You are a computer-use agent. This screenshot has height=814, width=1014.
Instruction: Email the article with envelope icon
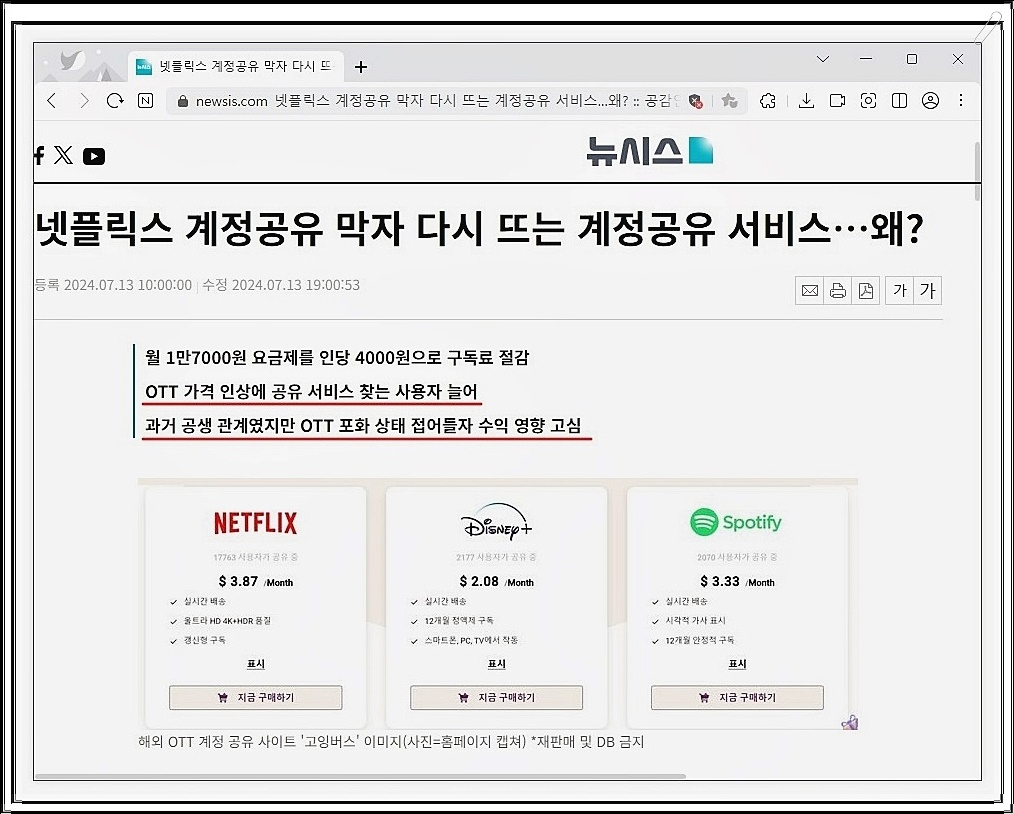[810, 291]
